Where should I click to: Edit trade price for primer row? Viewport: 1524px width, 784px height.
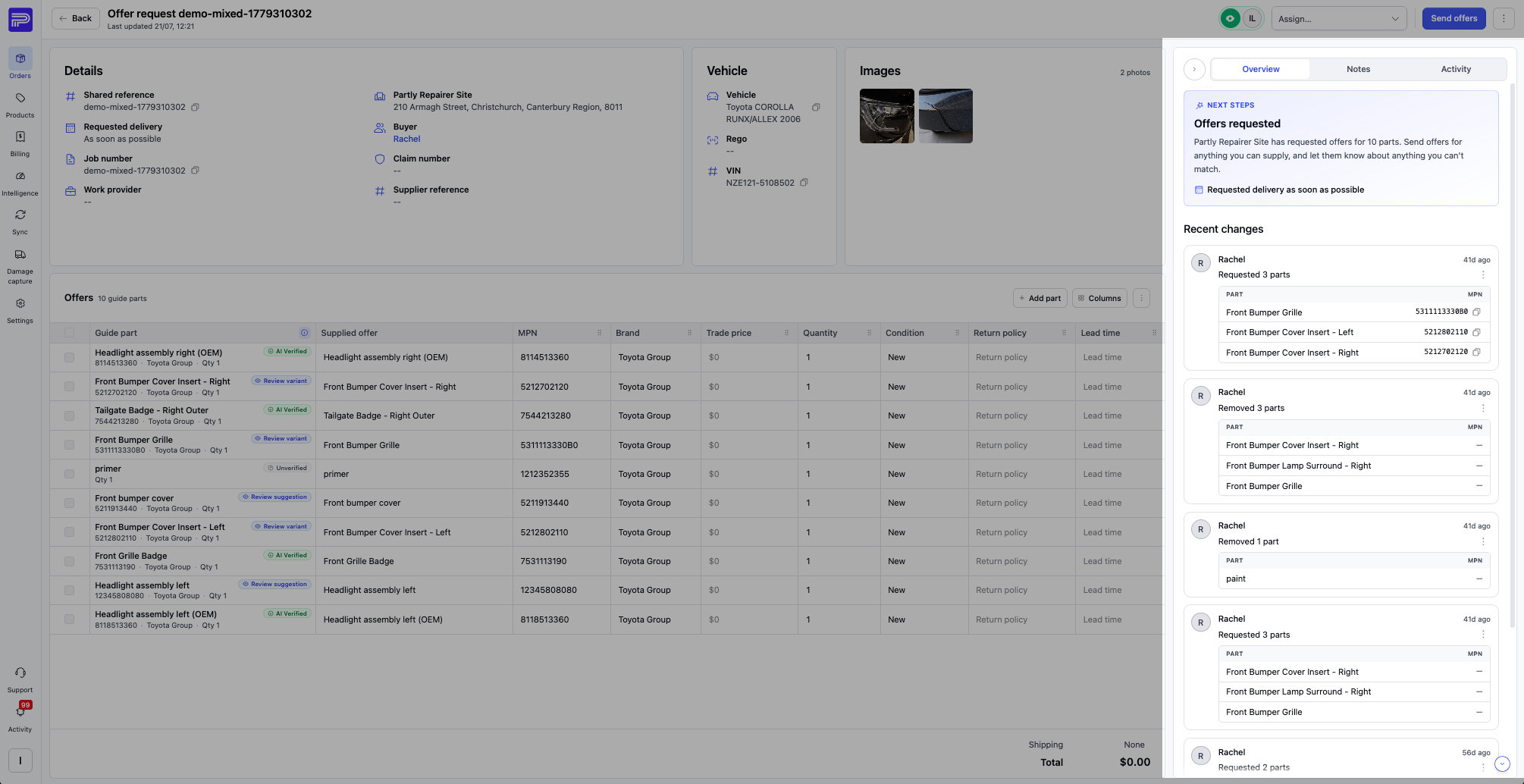(x=749, y=474)
